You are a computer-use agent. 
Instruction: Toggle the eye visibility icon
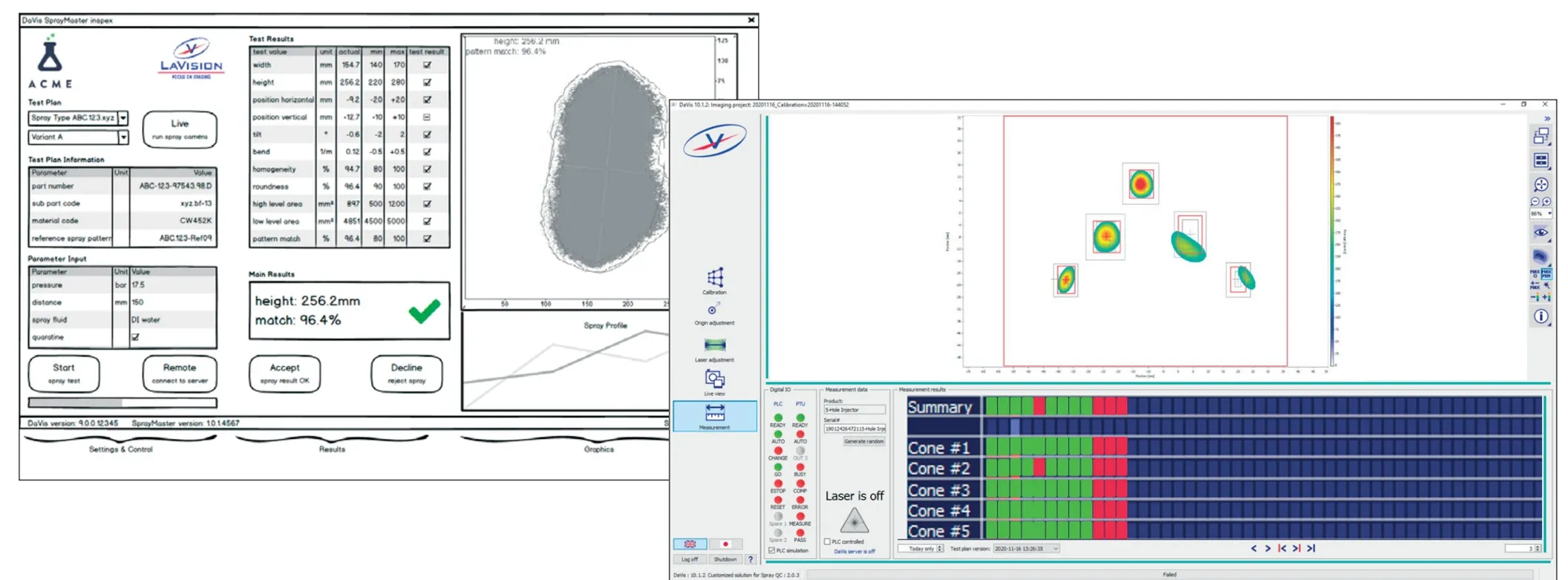point(1541,232)
